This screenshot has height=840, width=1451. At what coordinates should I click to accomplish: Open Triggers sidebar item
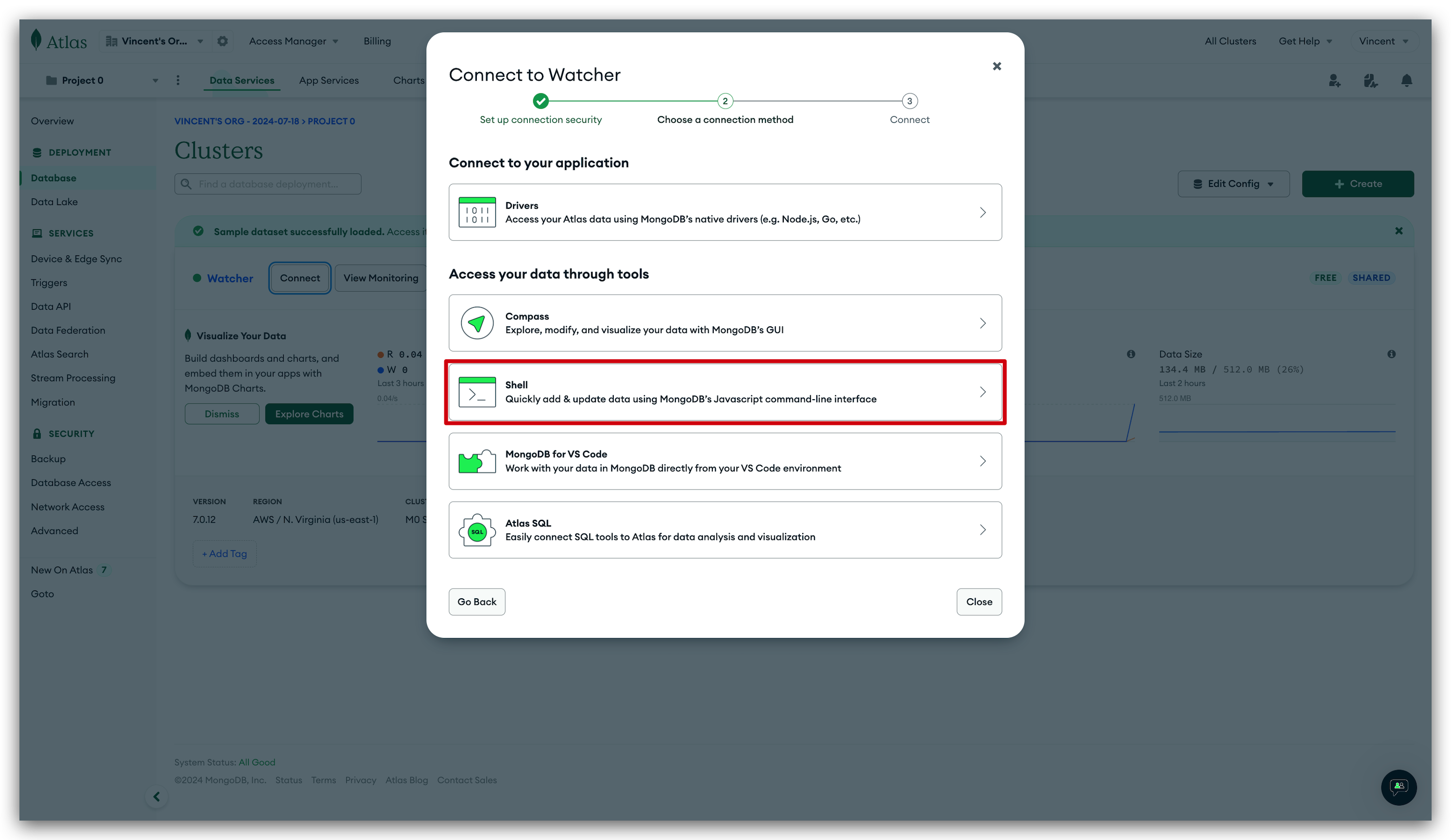(x=49, y=283)
